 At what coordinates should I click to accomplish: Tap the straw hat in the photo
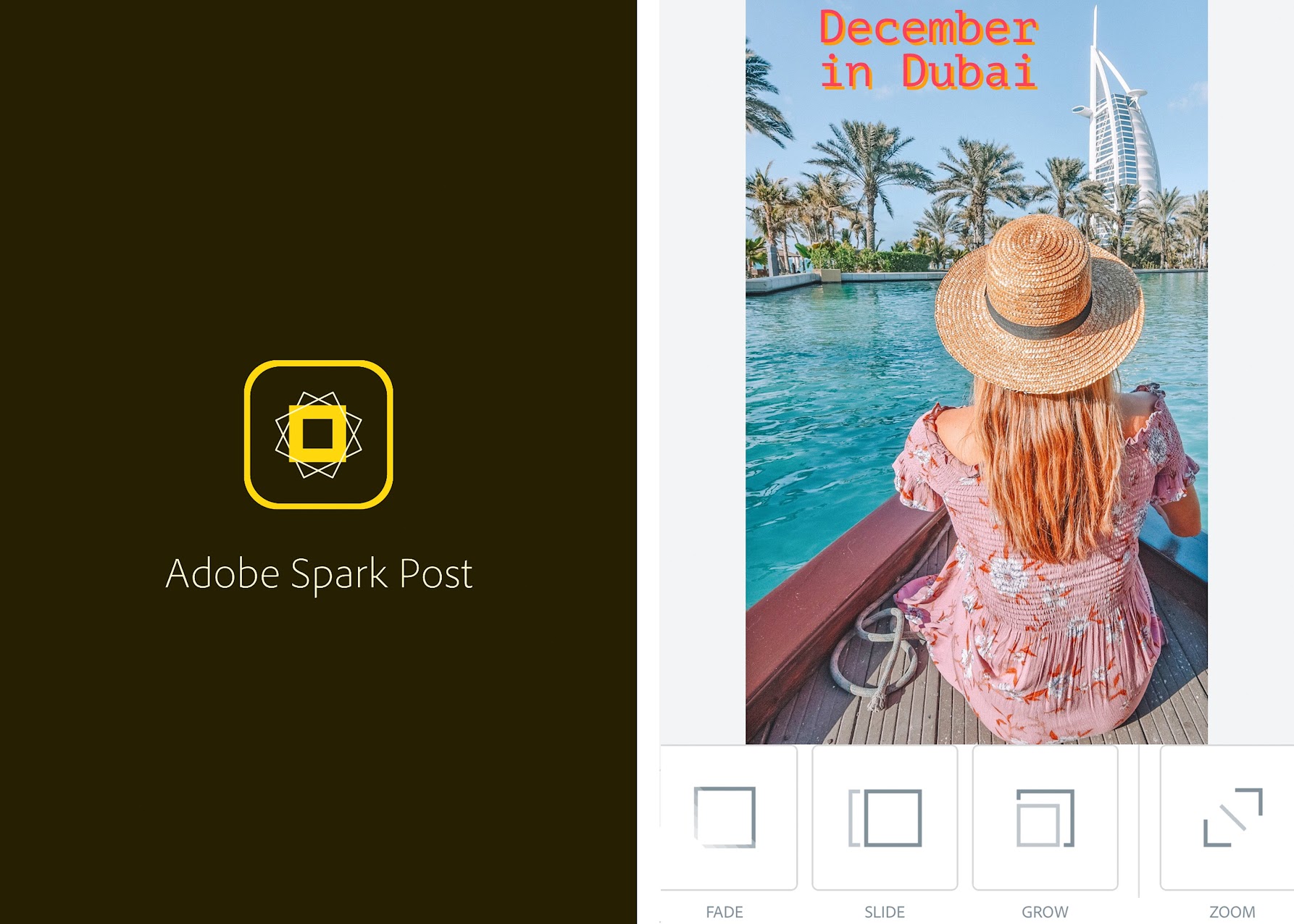1039,303
